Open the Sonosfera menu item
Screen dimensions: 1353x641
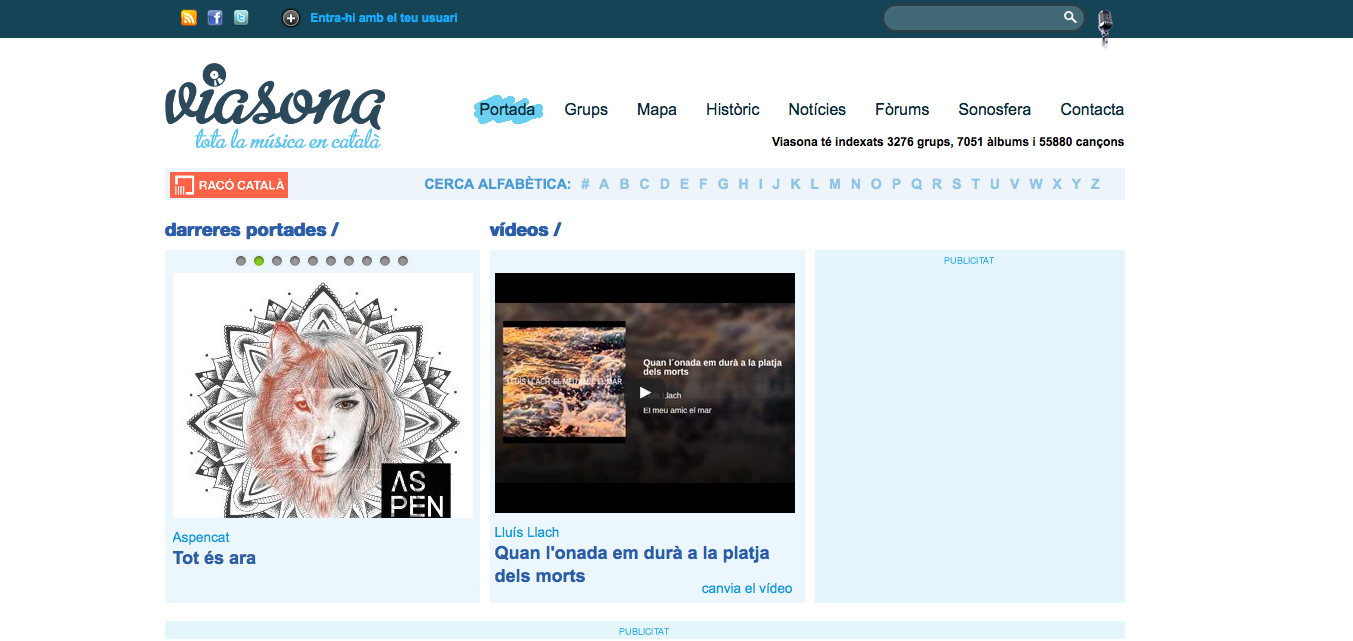click(x=994, y=110)
